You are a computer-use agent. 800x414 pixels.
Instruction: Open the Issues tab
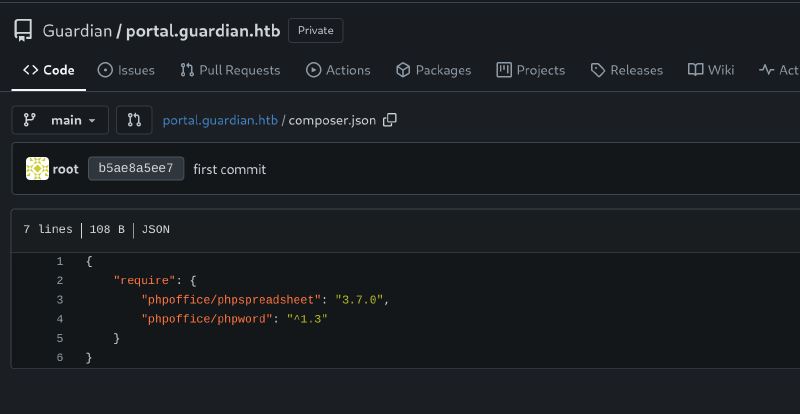click(x=126, y=70)
